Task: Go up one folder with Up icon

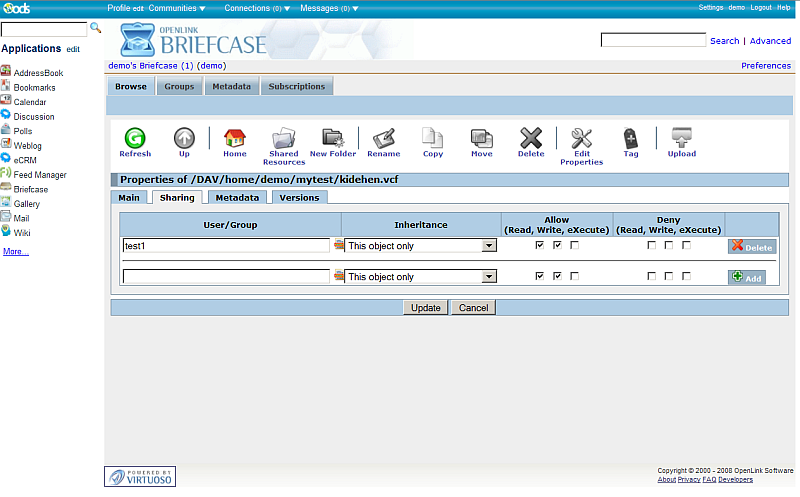Action: point(184,139)
